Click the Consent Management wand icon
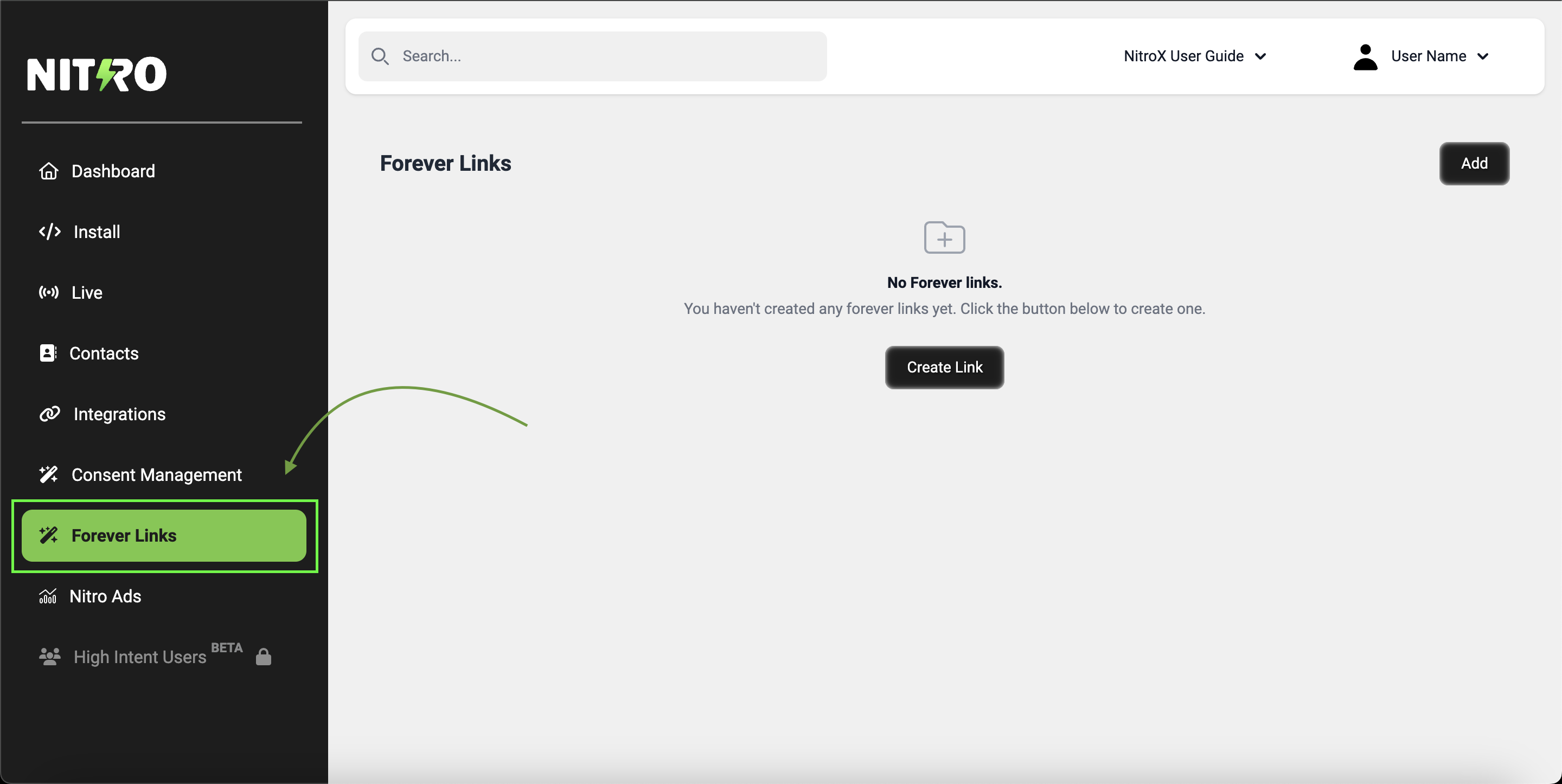 [x=48, y=474]
